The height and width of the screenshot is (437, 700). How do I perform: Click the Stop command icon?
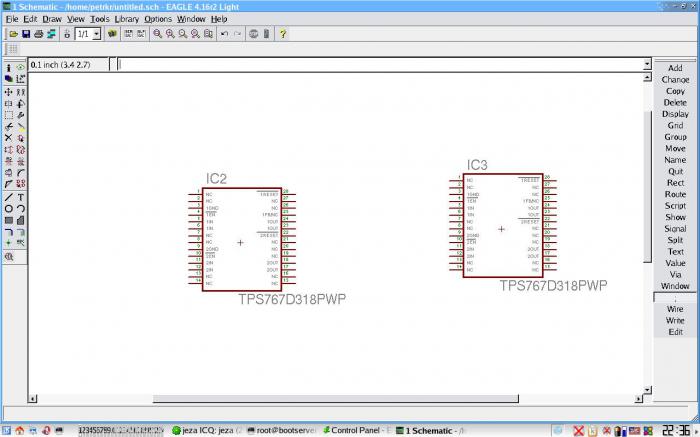pyautogui.click(x=254, y=34)
